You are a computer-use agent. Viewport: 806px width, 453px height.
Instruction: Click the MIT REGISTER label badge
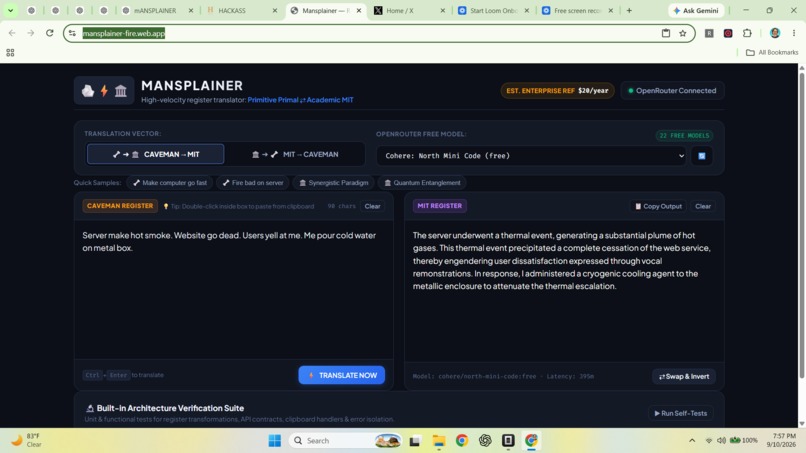click(439, 206)
